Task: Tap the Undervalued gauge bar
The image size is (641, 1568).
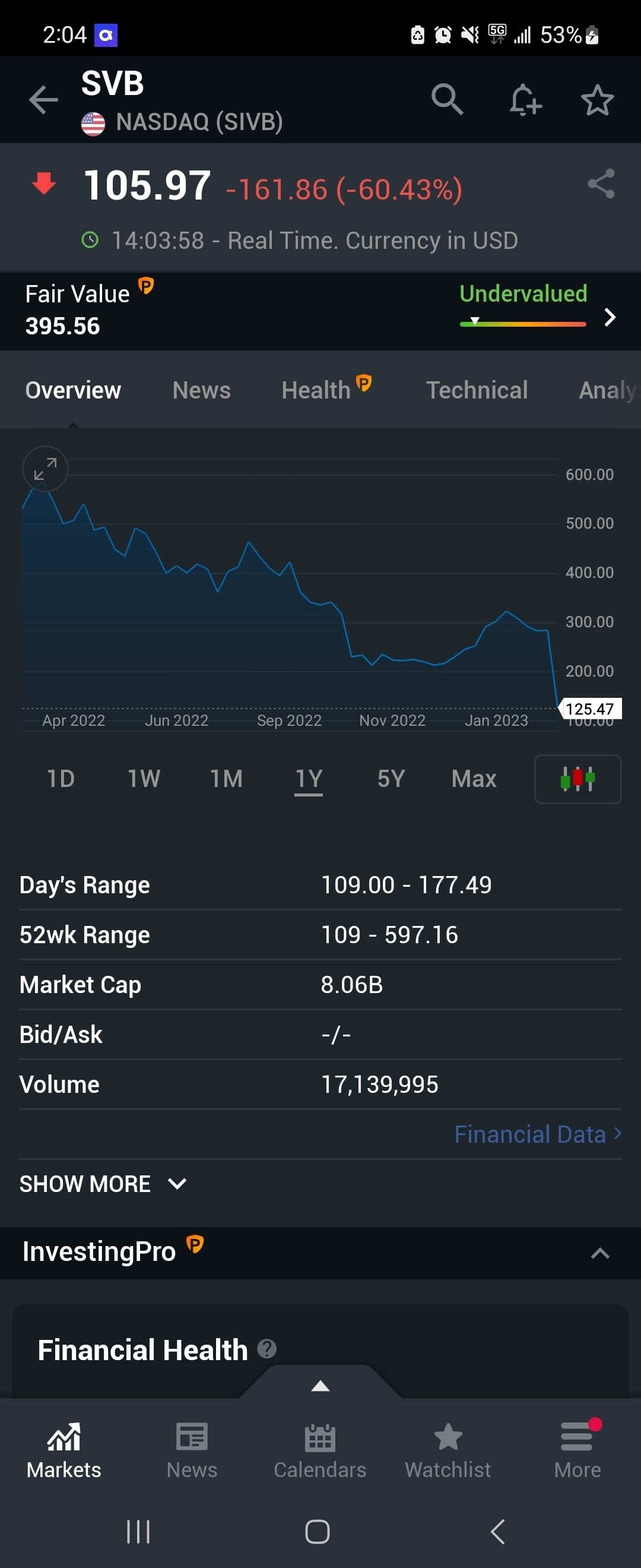Action: tap(522, 324)
